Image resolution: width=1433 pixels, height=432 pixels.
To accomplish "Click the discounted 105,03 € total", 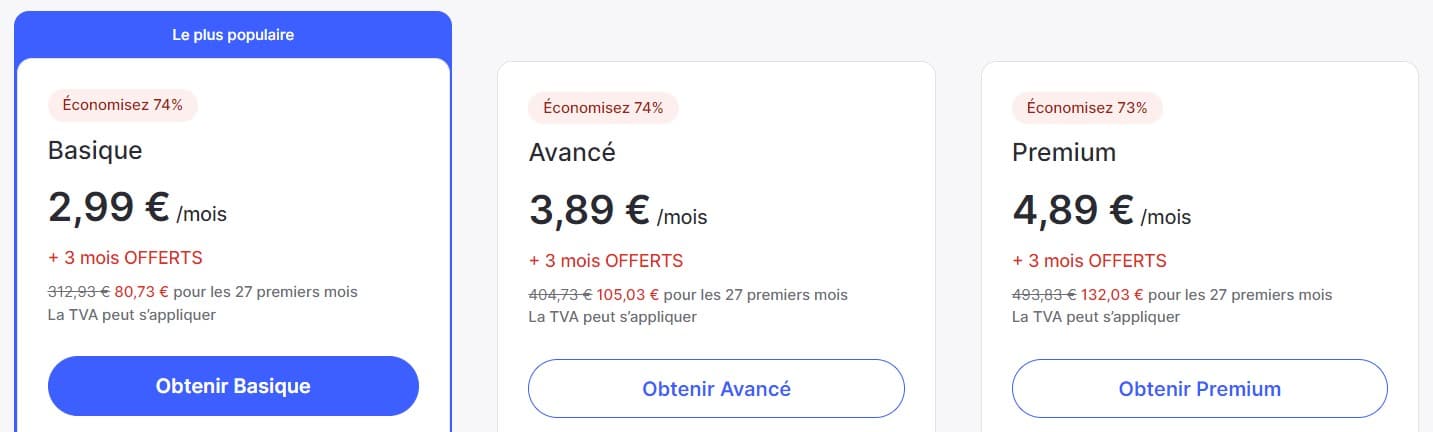I will point(628,295).
